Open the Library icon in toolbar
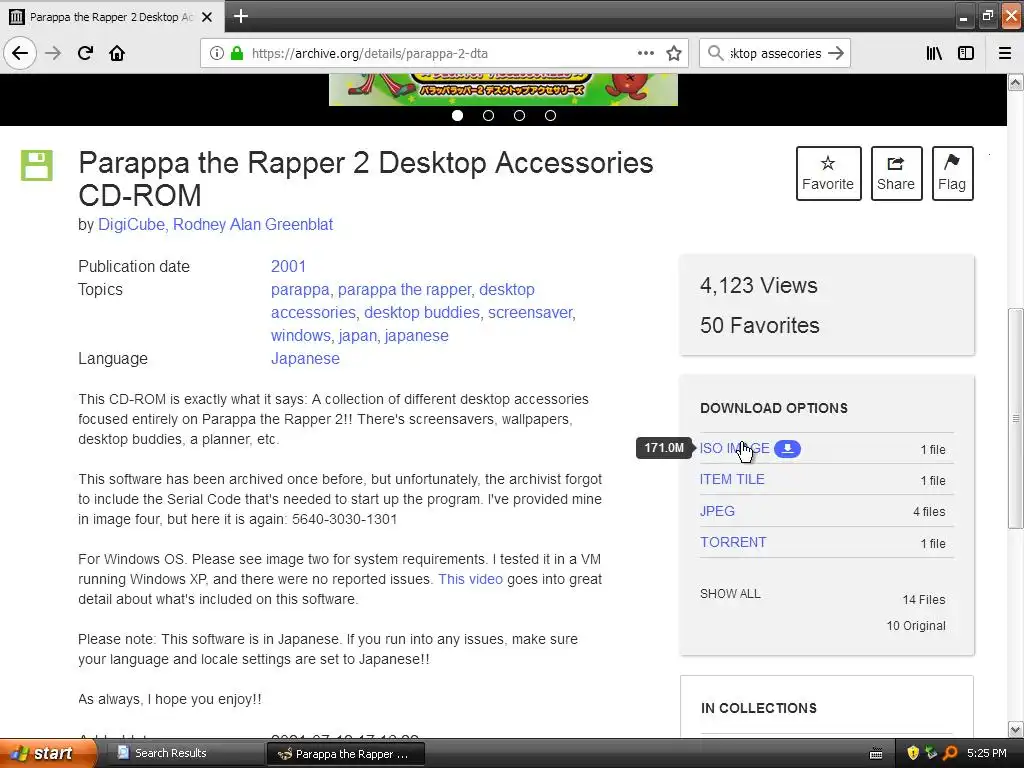This screenshot has height=768, width=1024. (934, 53)
